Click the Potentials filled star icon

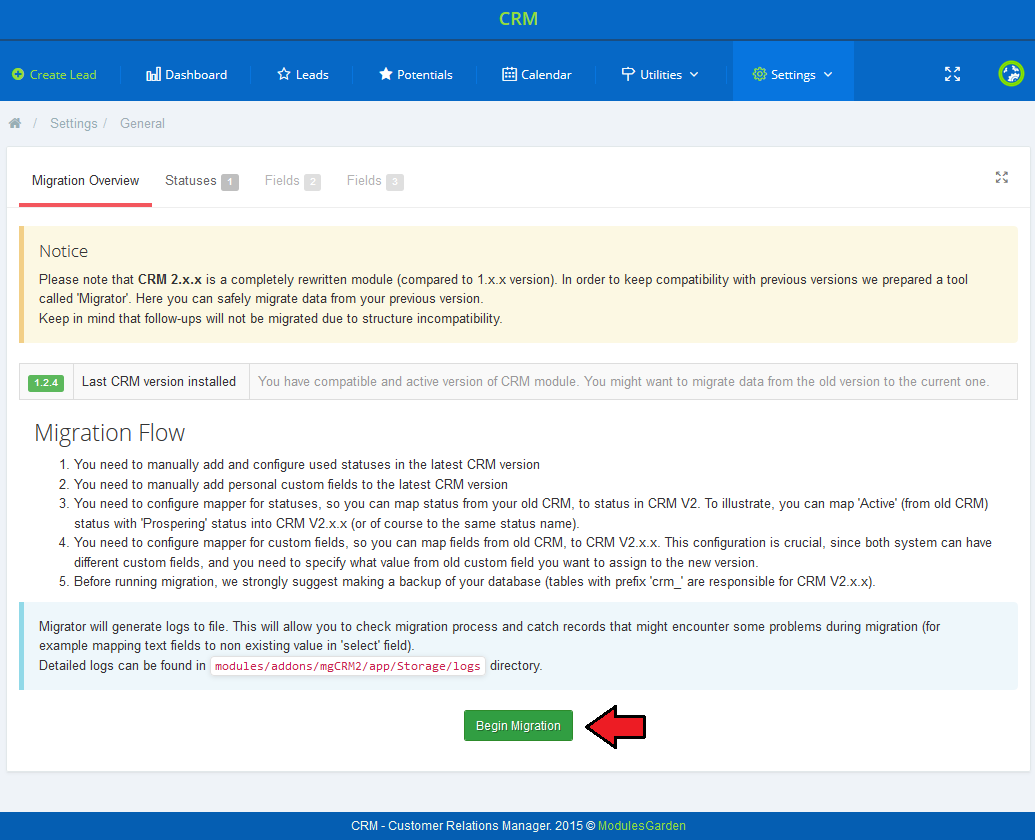pyautogui.click(x=385, y=74)
